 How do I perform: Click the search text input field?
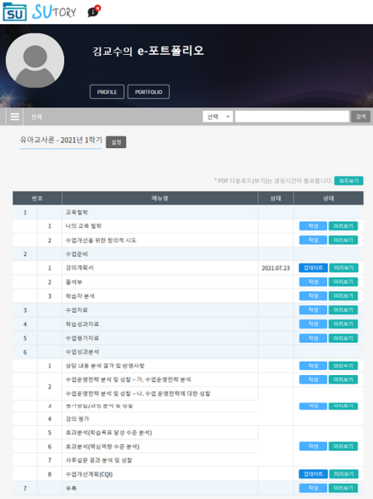pos(292,117)
